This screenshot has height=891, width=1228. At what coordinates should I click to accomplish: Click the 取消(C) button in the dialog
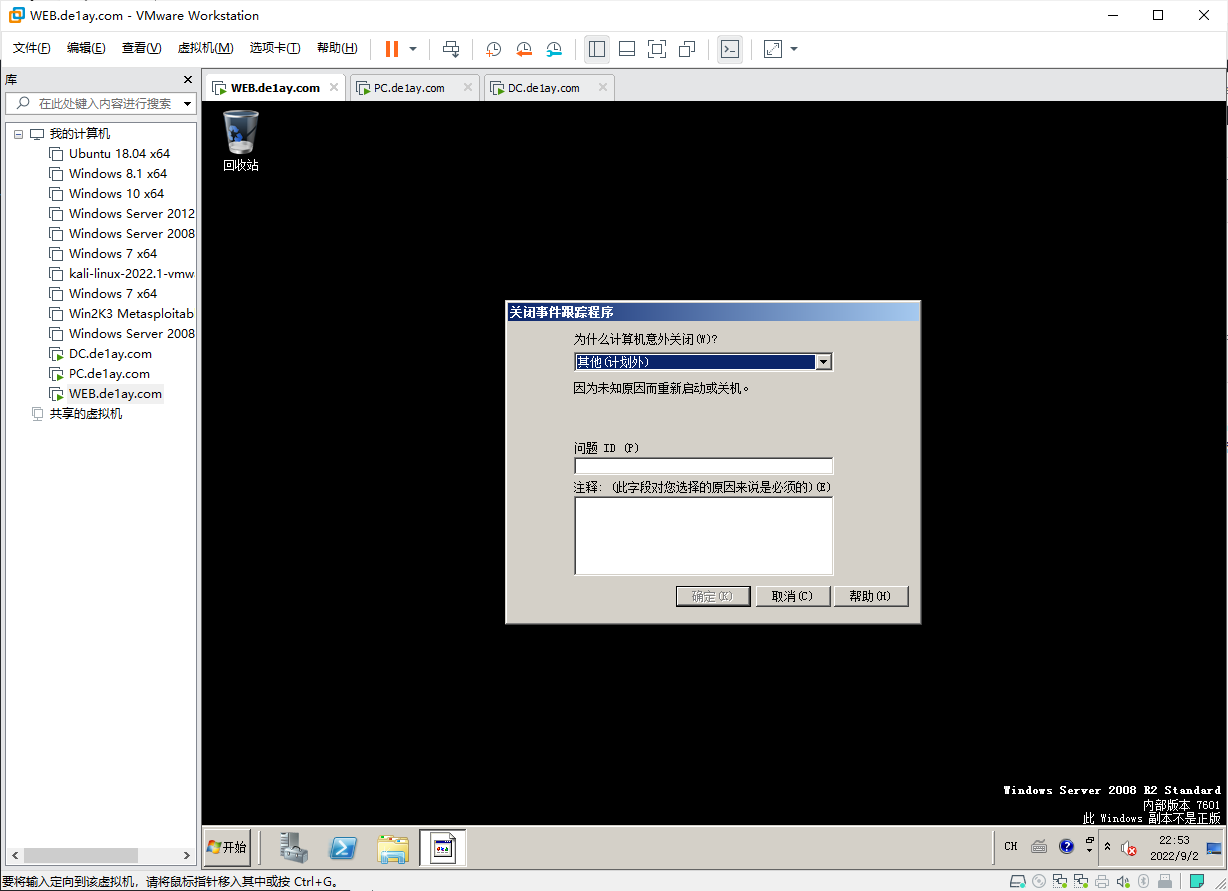[x=792, y=596]
